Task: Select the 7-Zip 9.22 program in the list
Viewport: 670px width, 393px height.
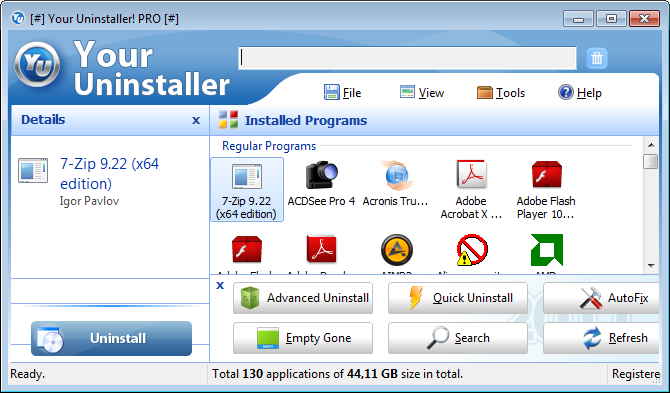Action: point(247,189)
